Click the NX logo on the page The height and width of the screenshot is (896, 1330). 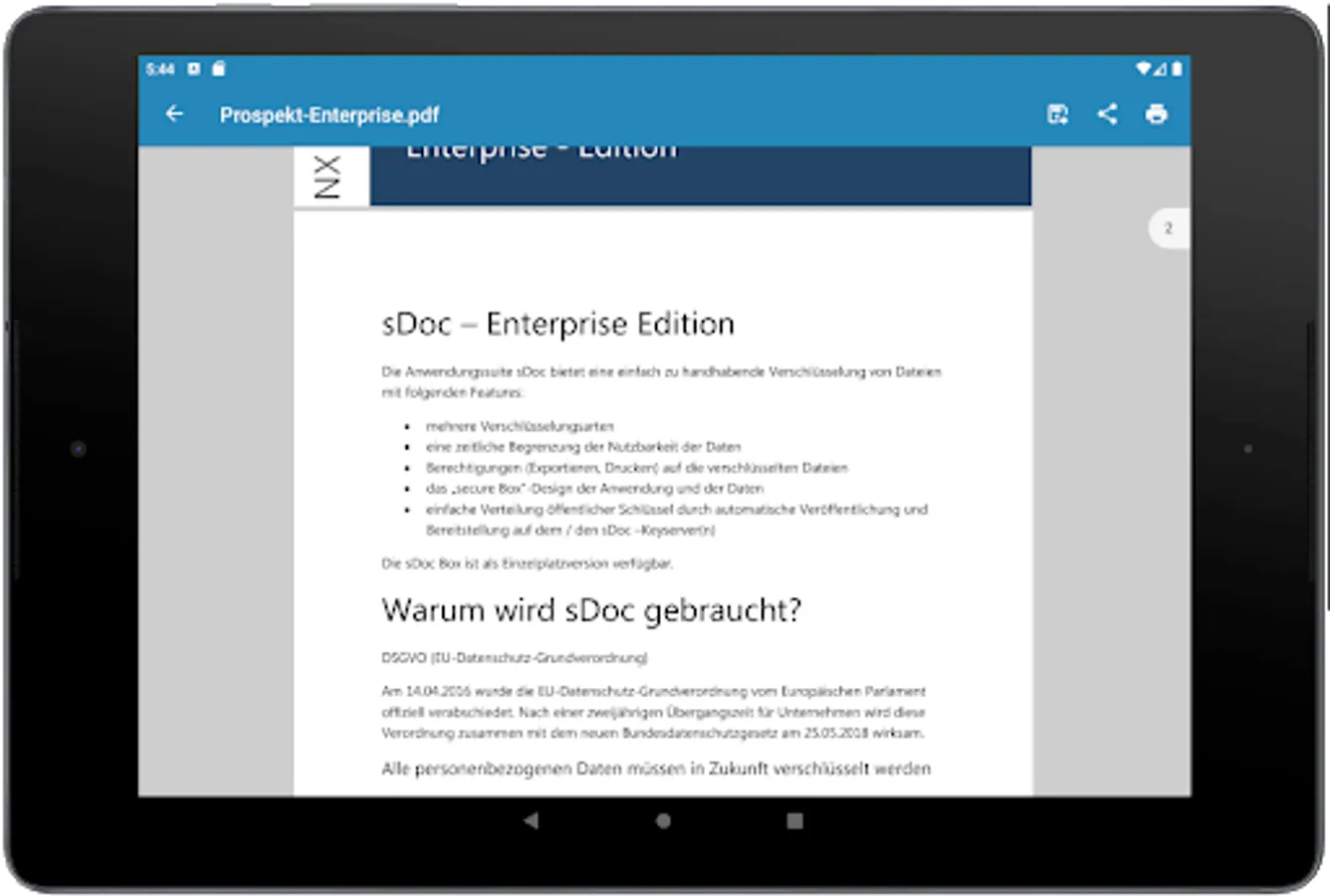coord(328,177)
